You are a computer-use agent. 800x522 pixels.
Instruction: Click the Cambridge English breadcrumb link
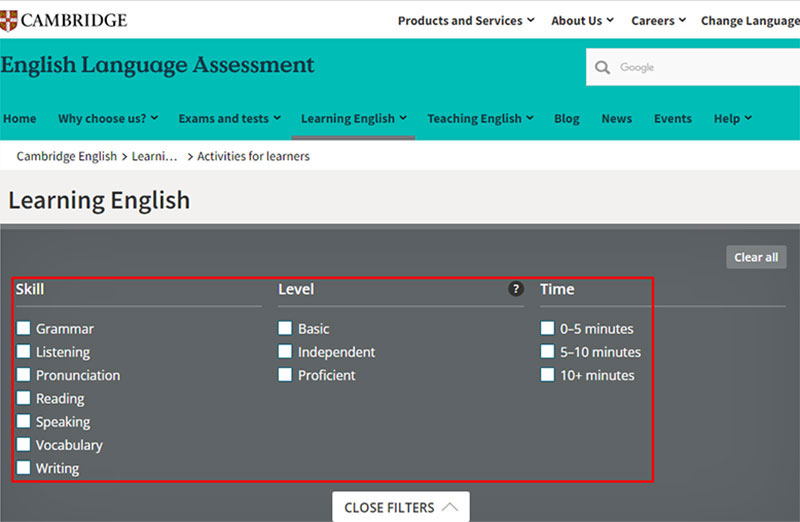pos(66,156)
